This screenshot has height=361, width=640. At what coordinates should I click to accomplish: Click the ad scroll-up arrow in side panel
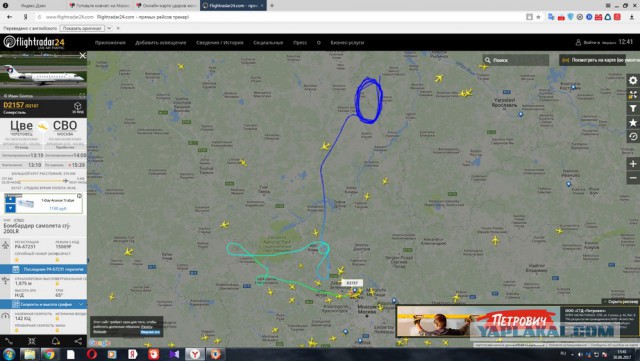[x=10, y=200]
